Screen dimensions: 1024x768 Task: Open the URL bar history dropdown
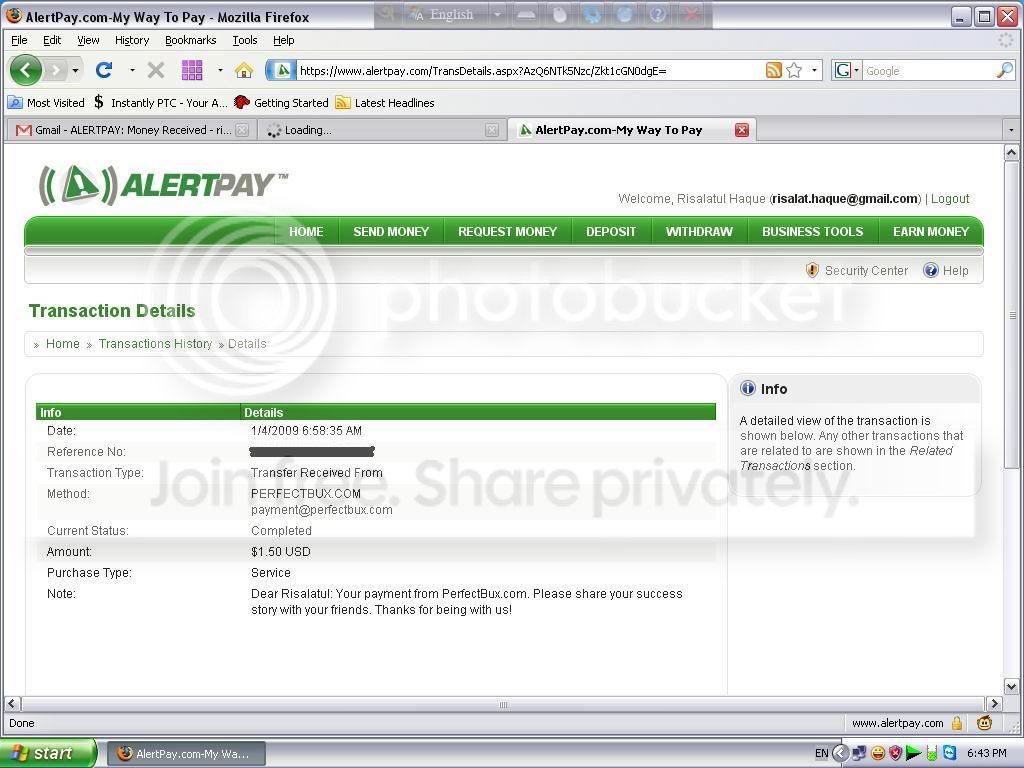[x=814, y=71]
